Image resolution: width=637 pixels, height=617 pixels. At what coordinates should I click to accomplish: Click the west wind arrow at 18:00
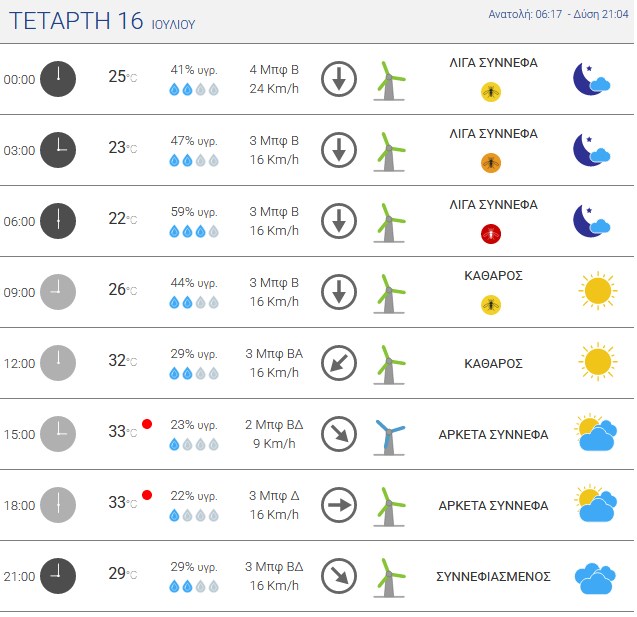pos(339,505)
